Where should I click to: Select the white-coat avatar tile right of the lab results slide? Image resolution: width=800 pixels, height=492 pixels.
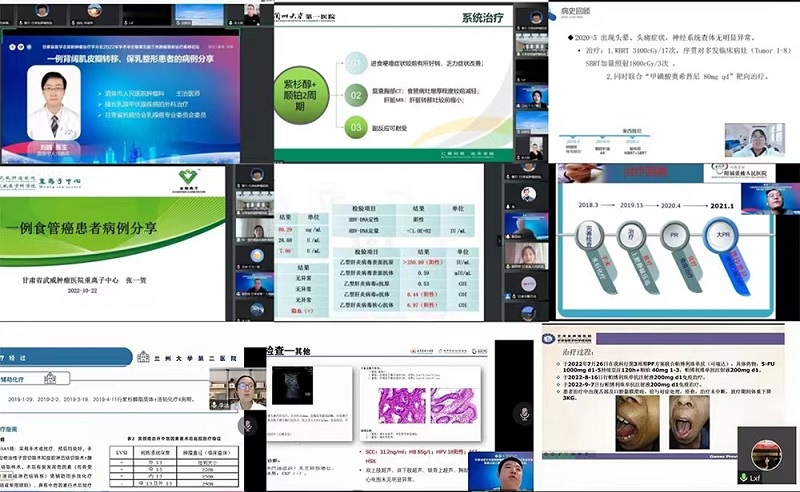click(529, 195)
